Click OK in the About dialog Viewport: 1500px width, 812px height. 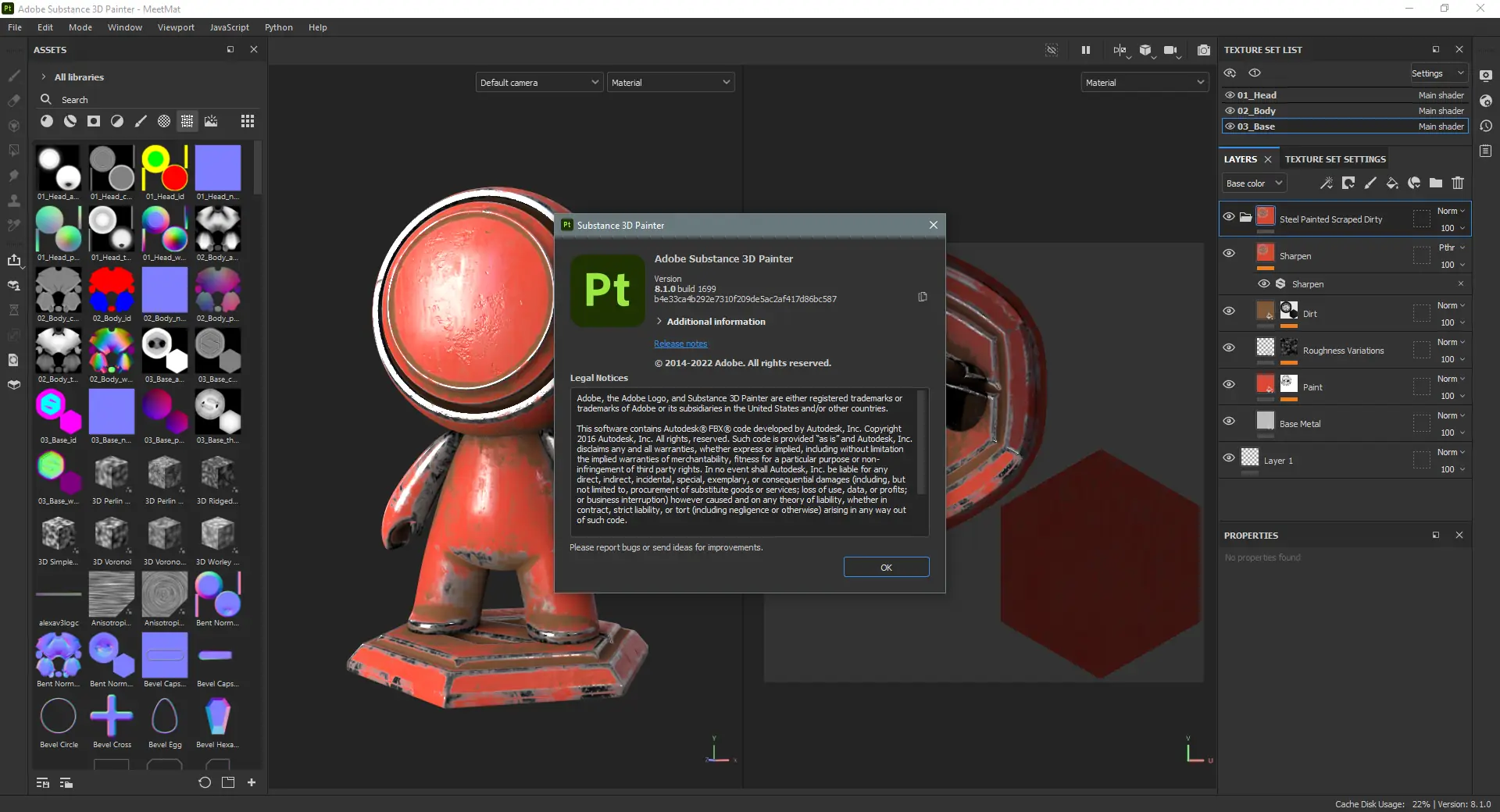click(887, 567)
